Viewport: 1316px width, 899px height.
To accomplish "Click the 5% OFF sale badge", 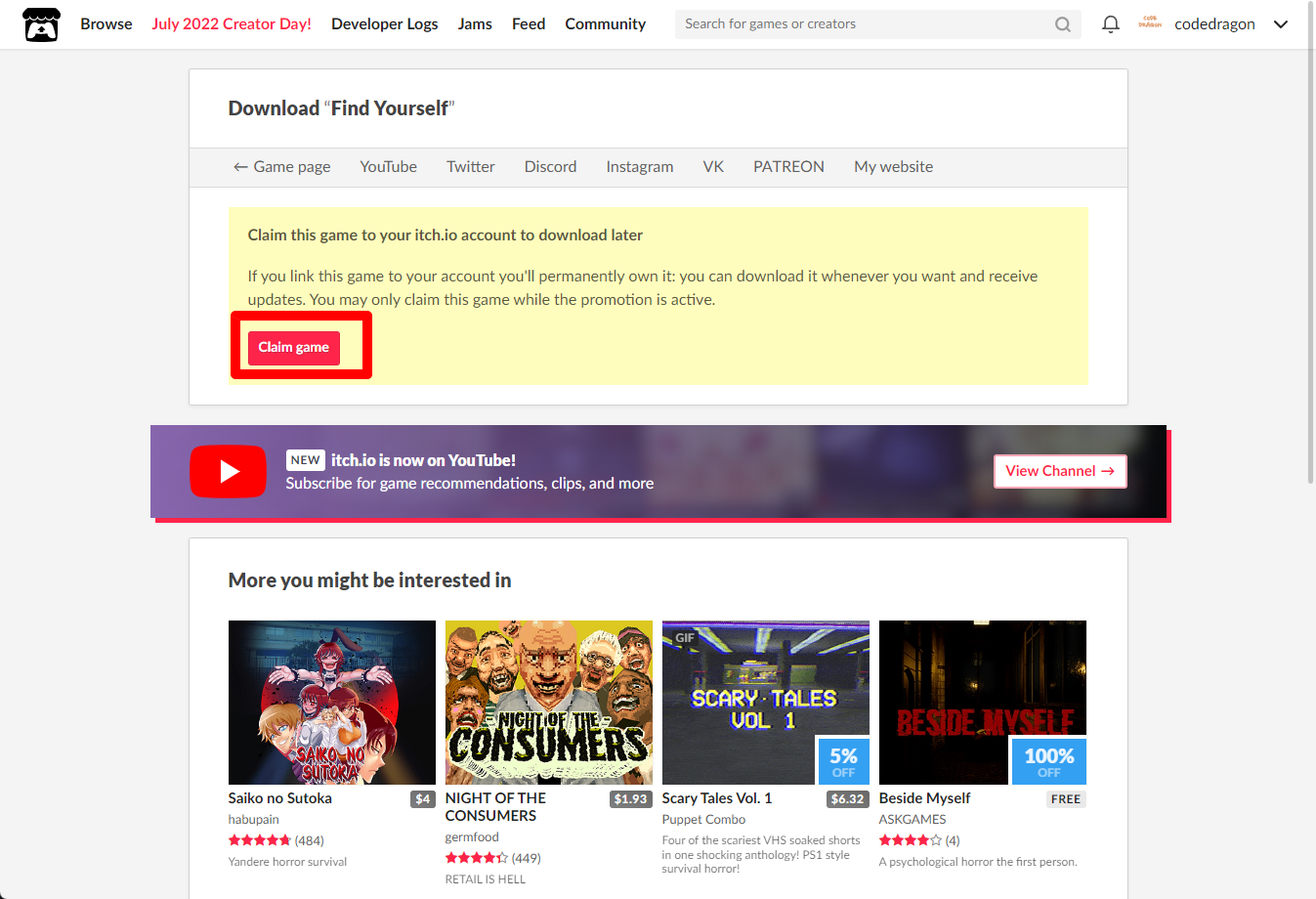I will pos(843,761).
